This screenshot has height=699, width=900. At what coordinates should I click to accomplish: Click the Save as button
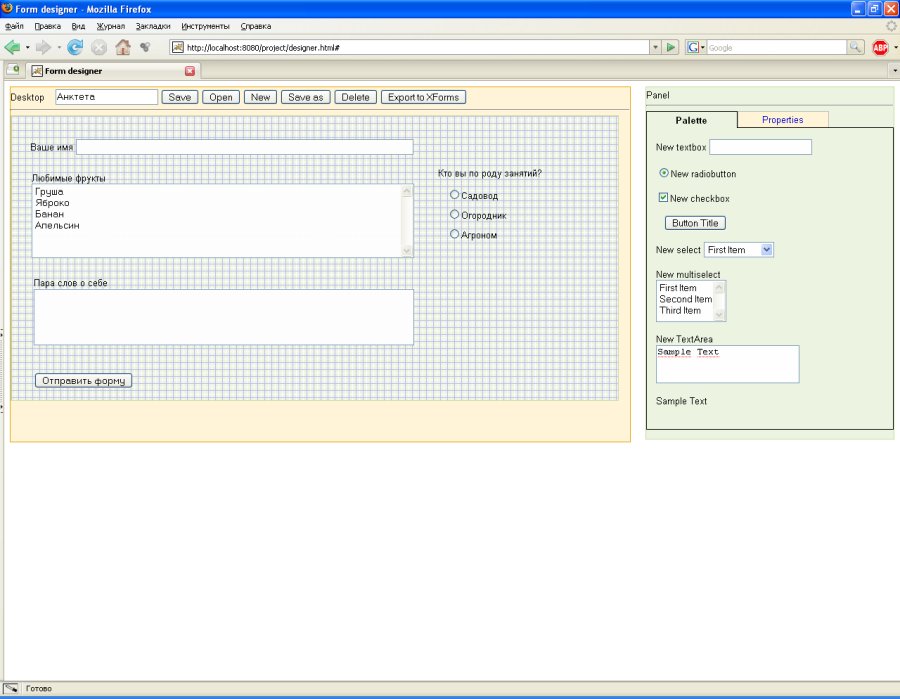point(305,97)
